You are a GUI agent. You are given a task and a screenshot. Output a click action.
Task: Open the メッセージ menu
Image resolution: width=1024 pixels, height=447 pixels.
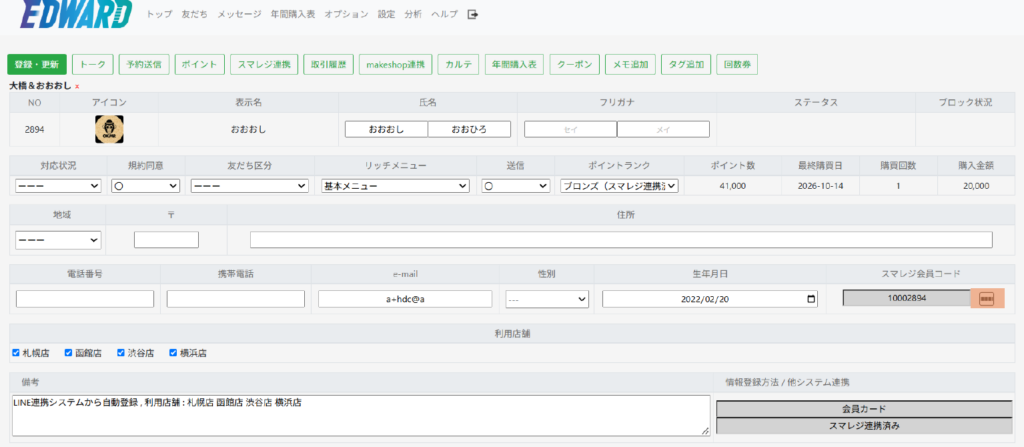coord(239,14)
